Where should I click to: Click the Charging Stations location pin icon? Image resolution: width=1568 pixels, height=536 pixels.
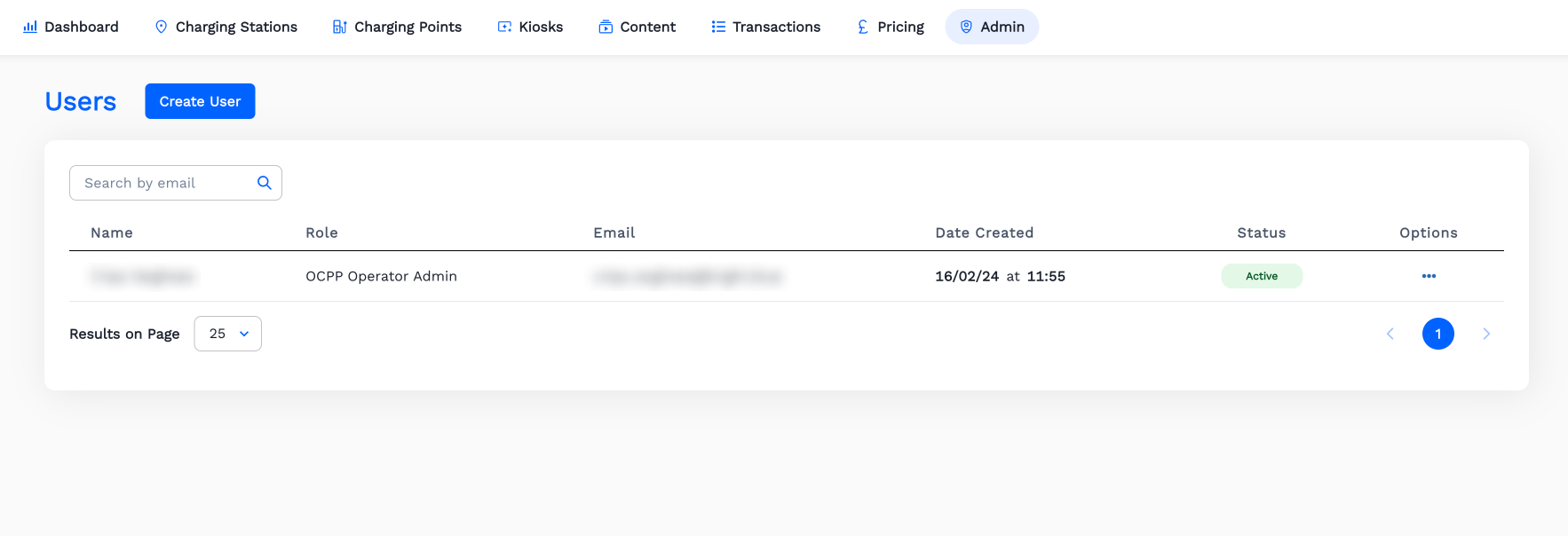coord(161,27)
